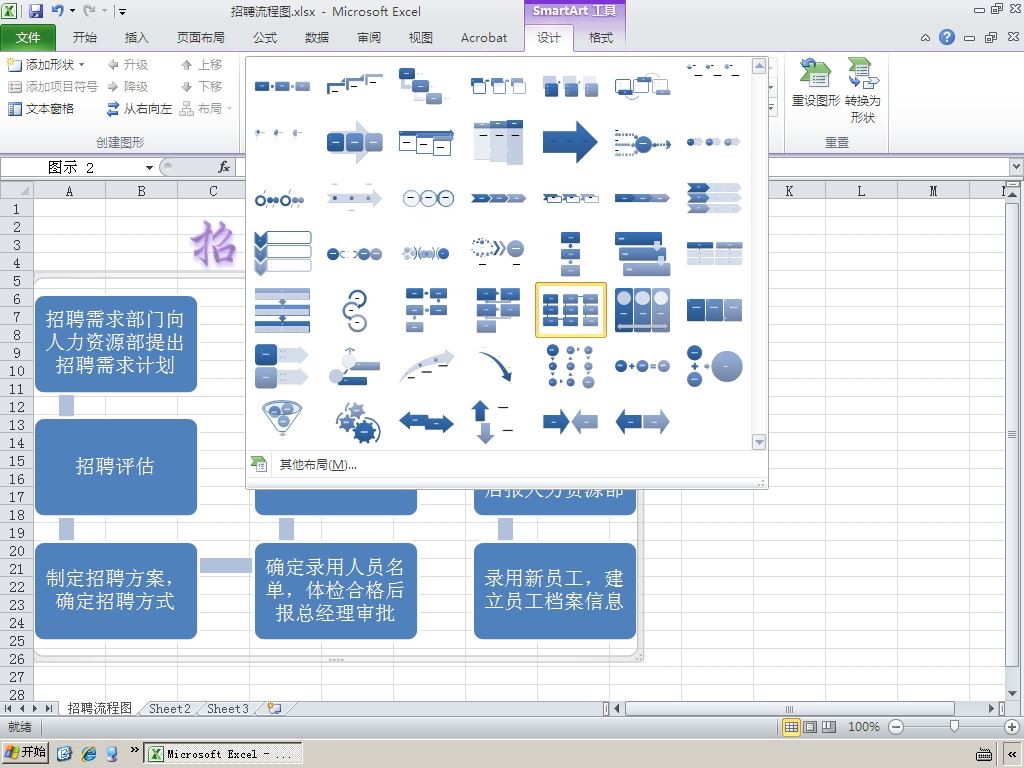This screenshot has height=768, width=1024.
Task: Open the Formulas (公式) tab
Action: pos(264,38)
